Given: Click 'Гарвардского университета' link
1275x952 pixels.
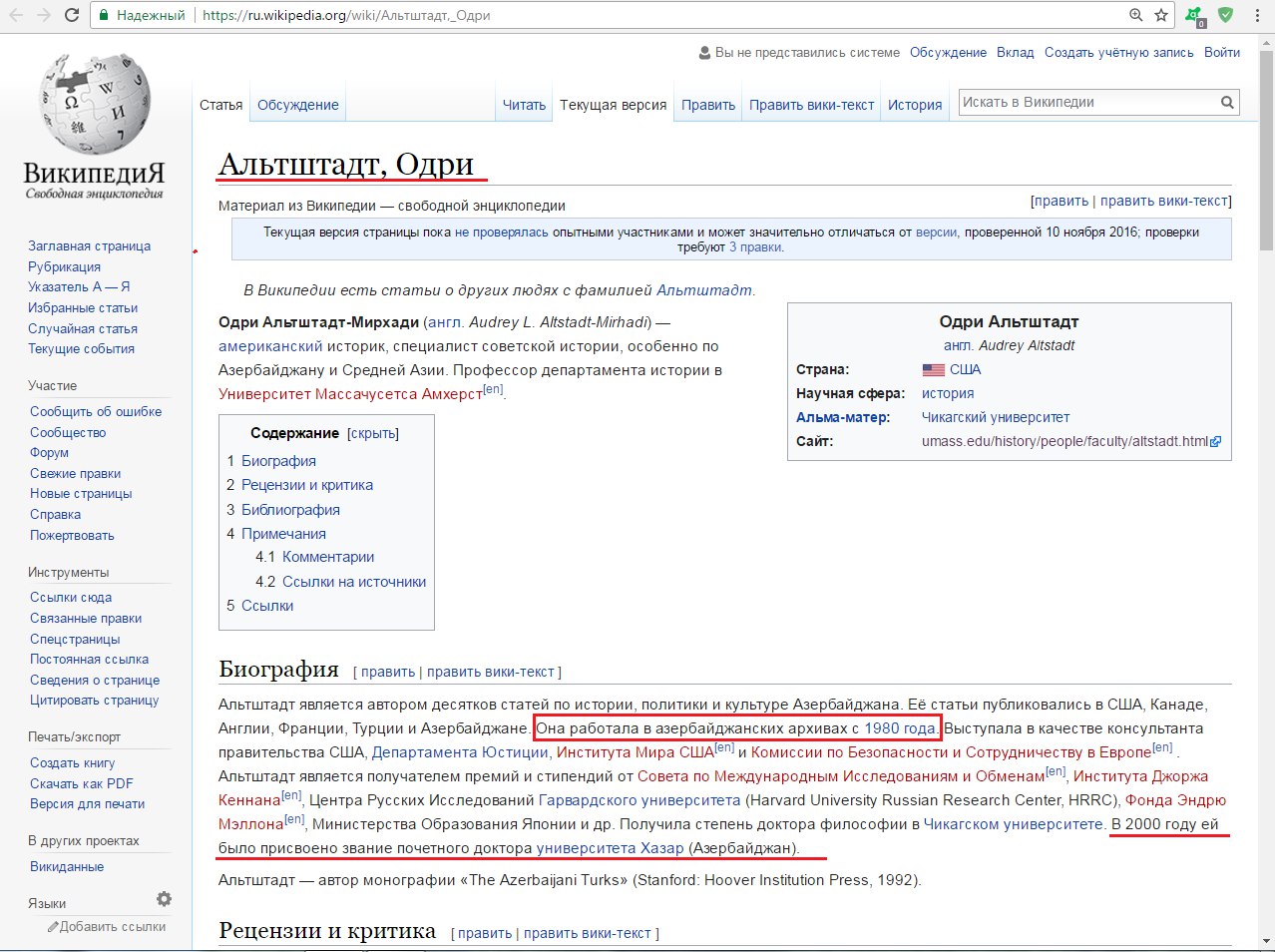Looking at the screenshot, I should tap(639, 800).
